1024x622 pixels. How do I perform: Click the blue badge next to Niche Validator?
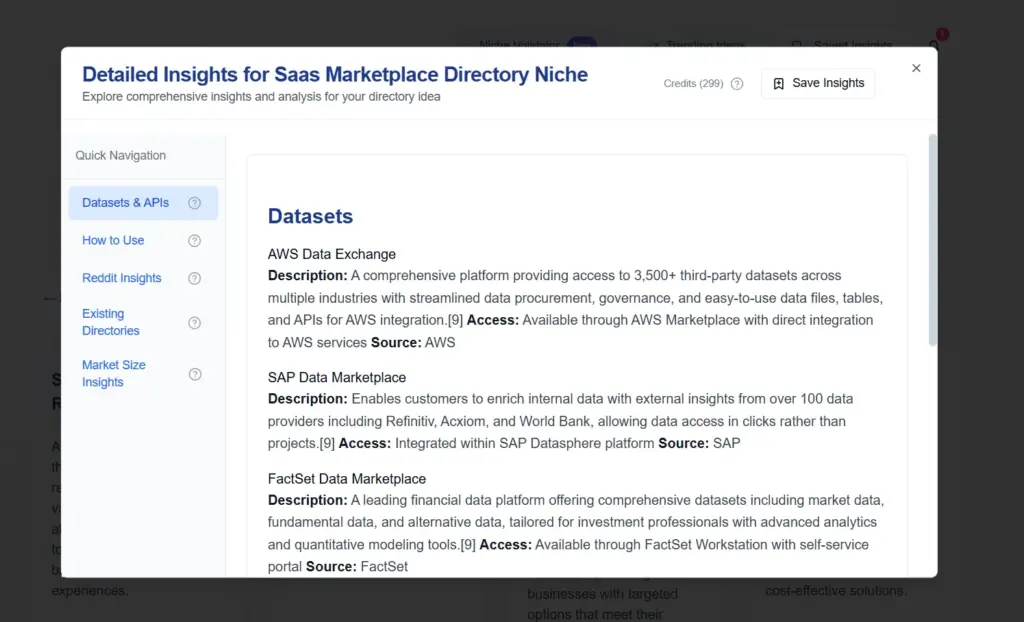[x=582, y=45]
